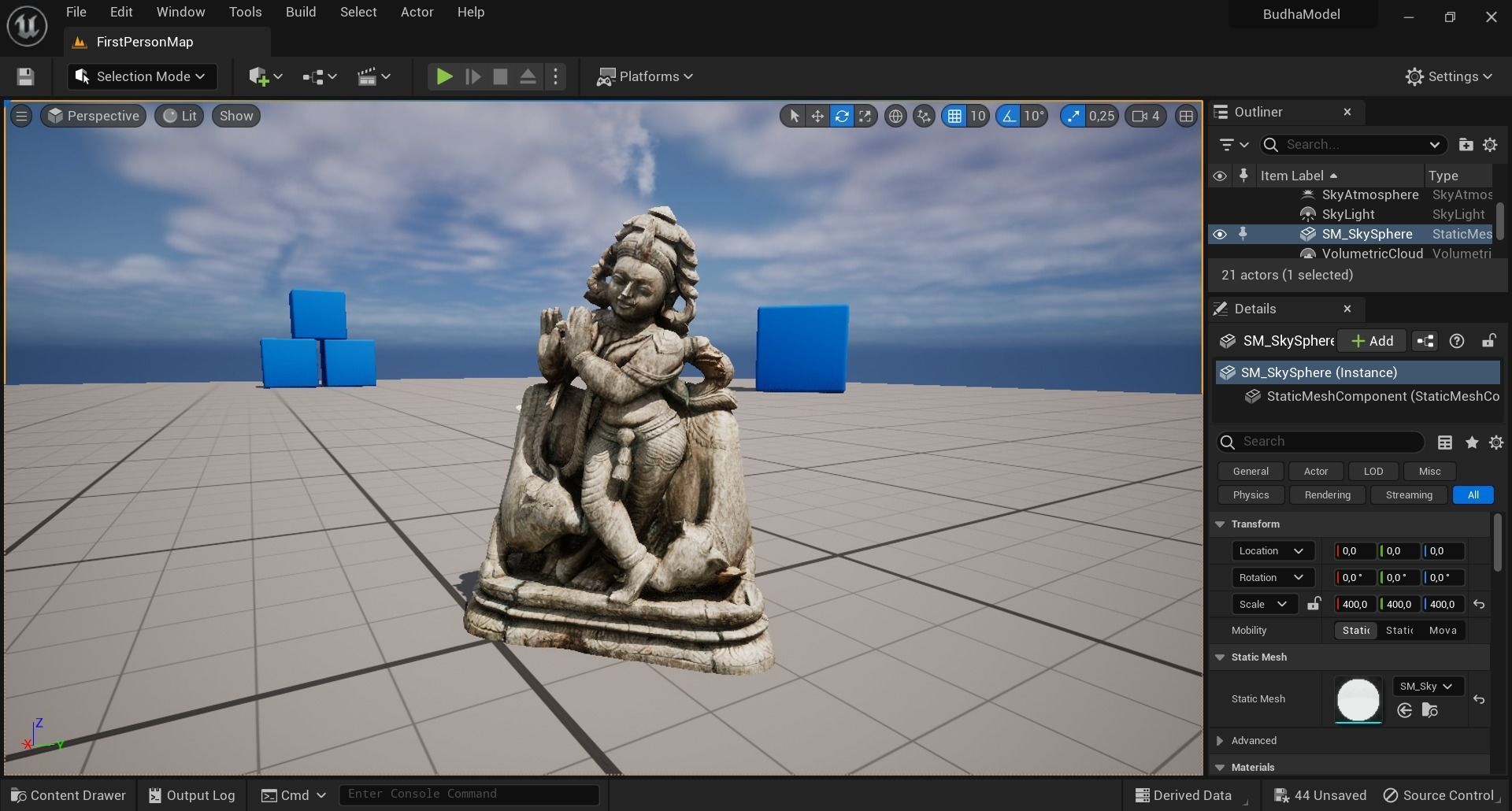
Task: Choose the Select objects tool in viewport
Action: (x=794, y=117)
